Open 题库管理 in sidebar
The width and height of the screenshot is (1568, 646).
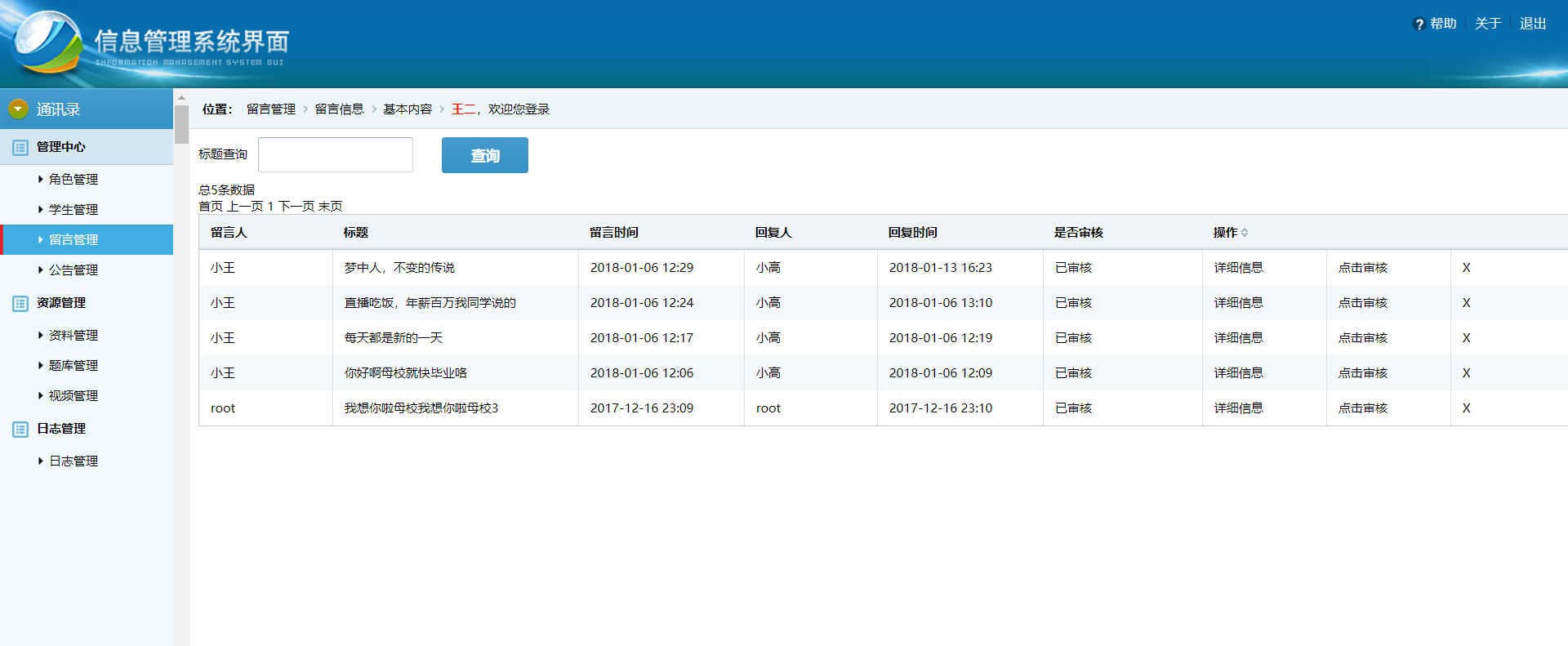(x=73, y=365)
